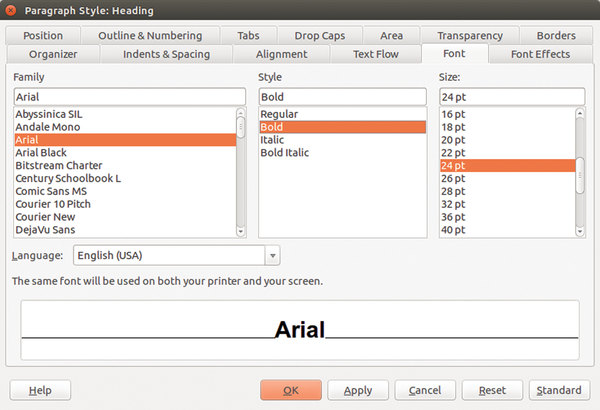Image resolution: width=600 pixels, height=410 pixels.
Task: Open the Organizer tab
Action: tap(53, 54)
